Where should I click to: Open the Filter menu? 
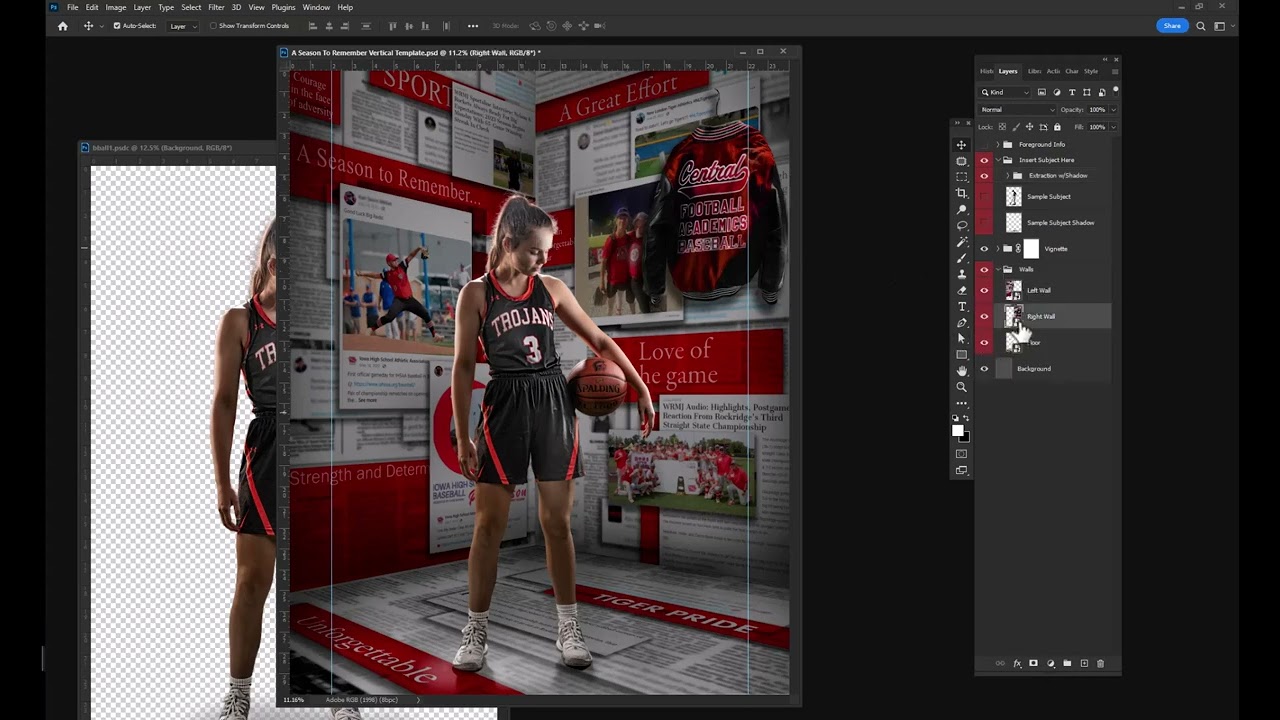(x=216, y=7)
